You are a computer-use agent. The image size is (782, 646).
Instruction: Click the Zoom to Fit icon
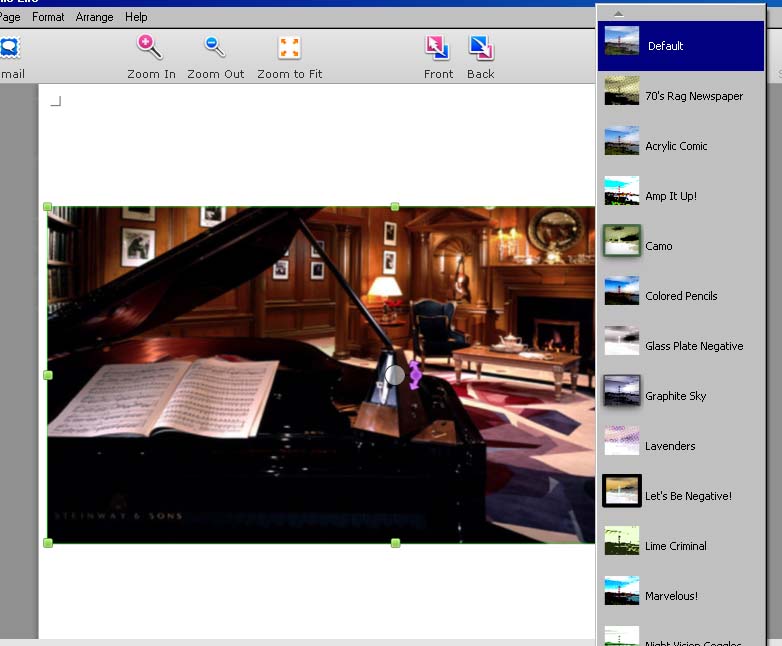pos(289,48)
